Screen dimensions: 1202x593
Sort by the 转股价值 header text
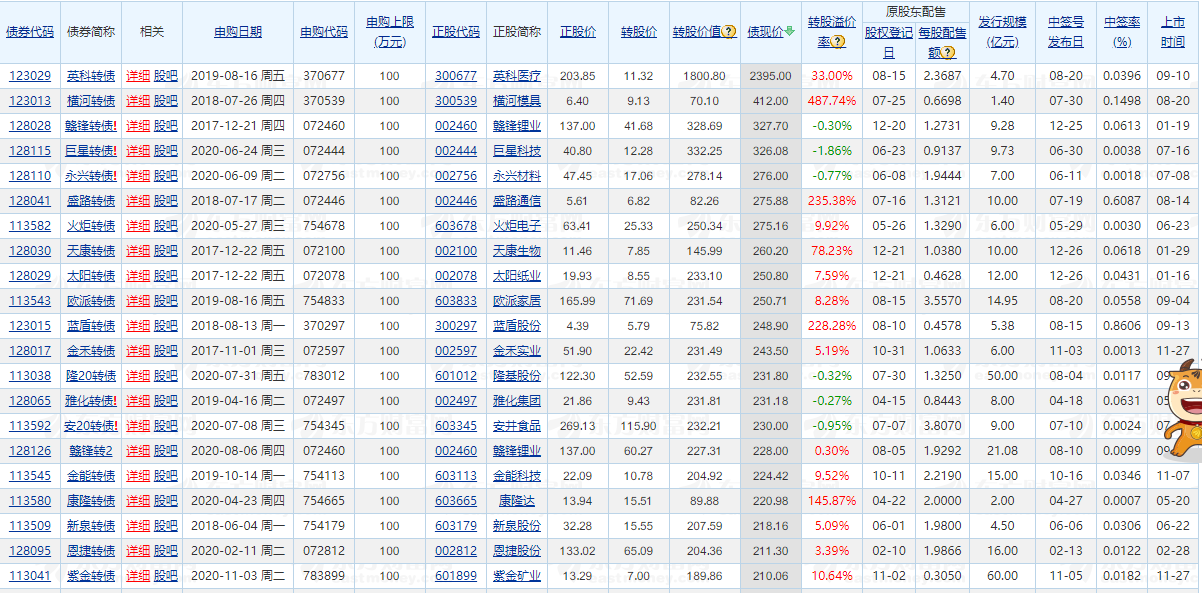(x=697, y=32)
